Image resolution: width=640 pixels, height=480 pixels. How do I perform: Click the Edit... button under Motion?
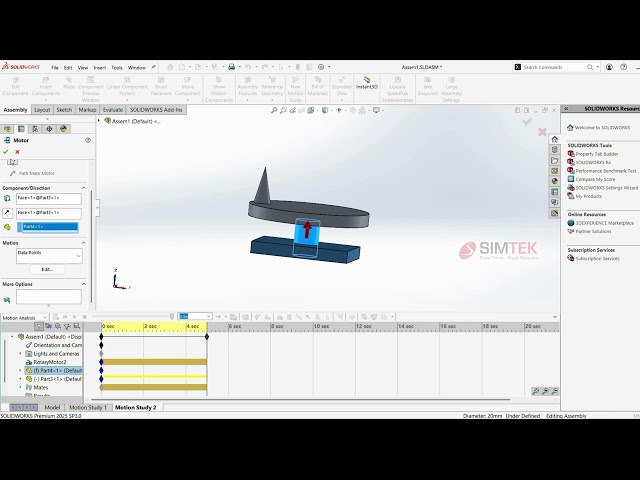point(47,269)
